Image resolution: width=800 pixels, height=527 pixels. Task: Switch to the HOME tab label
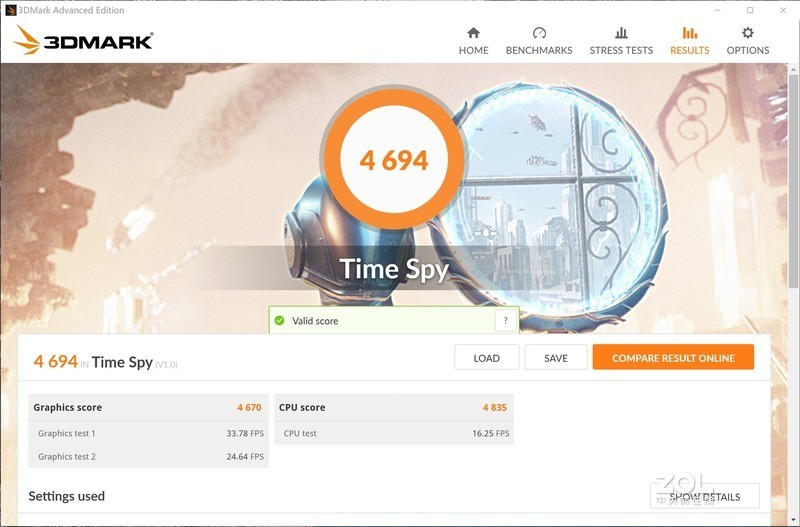(473, 50)
